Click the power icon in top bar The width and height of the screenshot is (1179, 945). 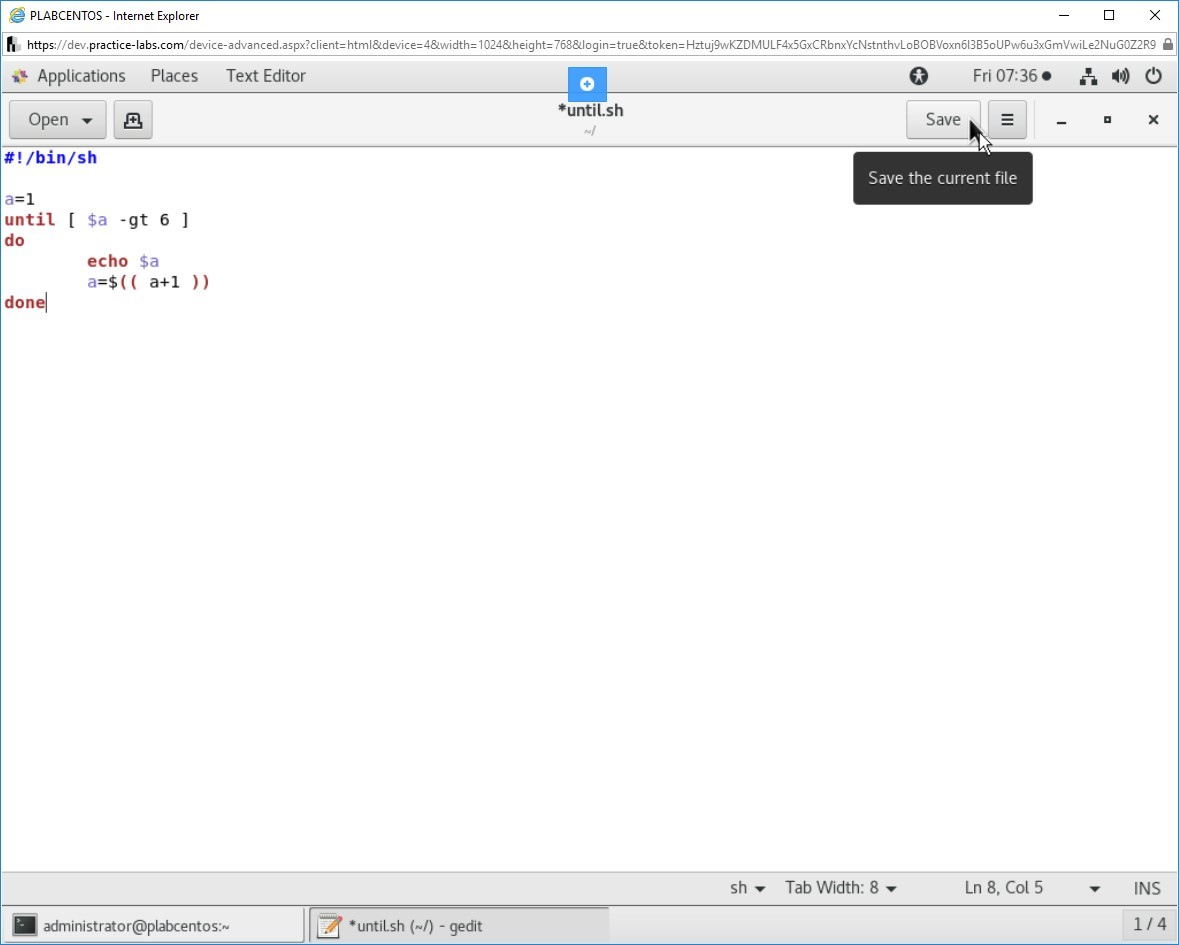click(x=1153, y=76)
